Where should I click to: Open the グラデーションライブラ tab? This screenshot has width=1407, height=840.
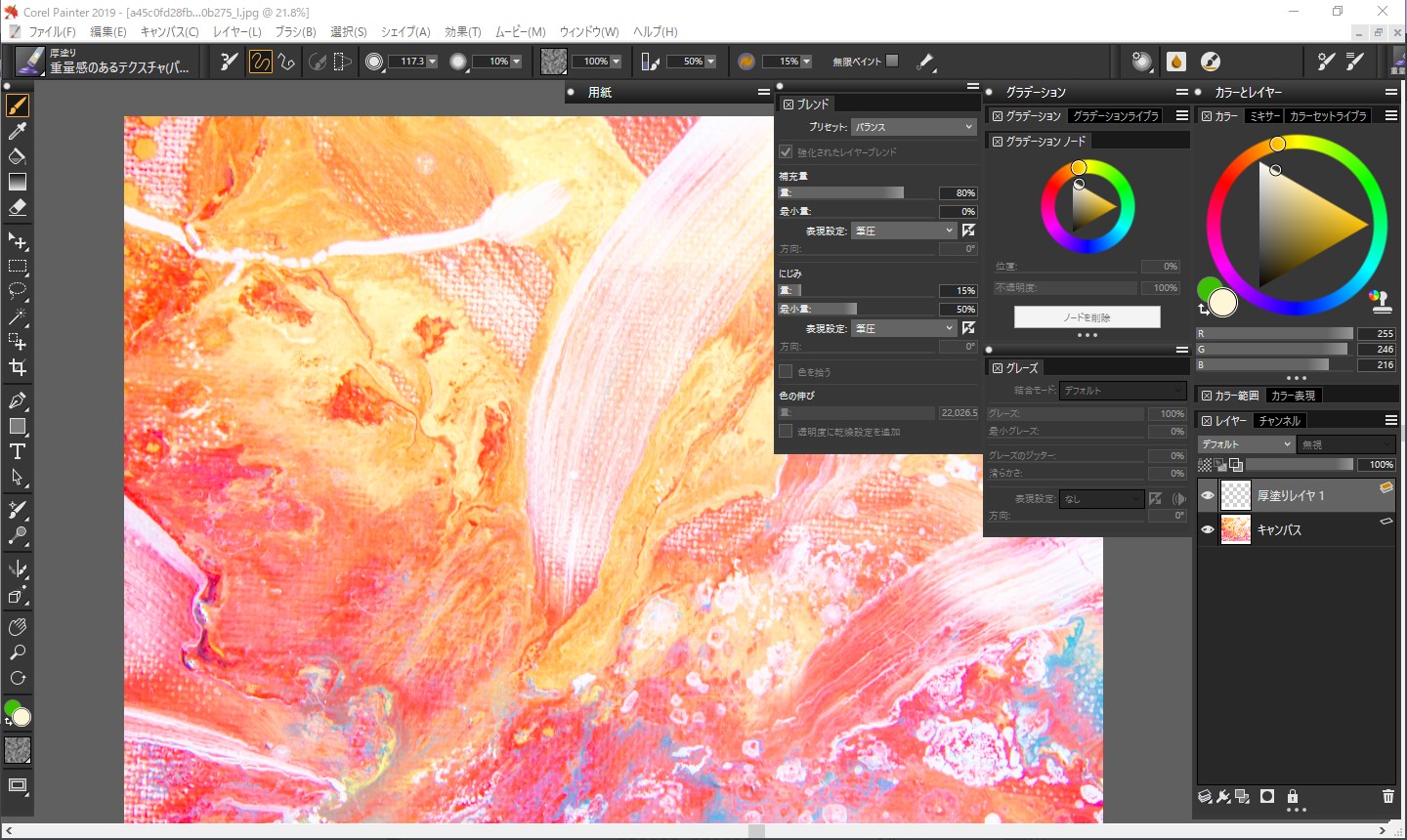pos(1116,115)
